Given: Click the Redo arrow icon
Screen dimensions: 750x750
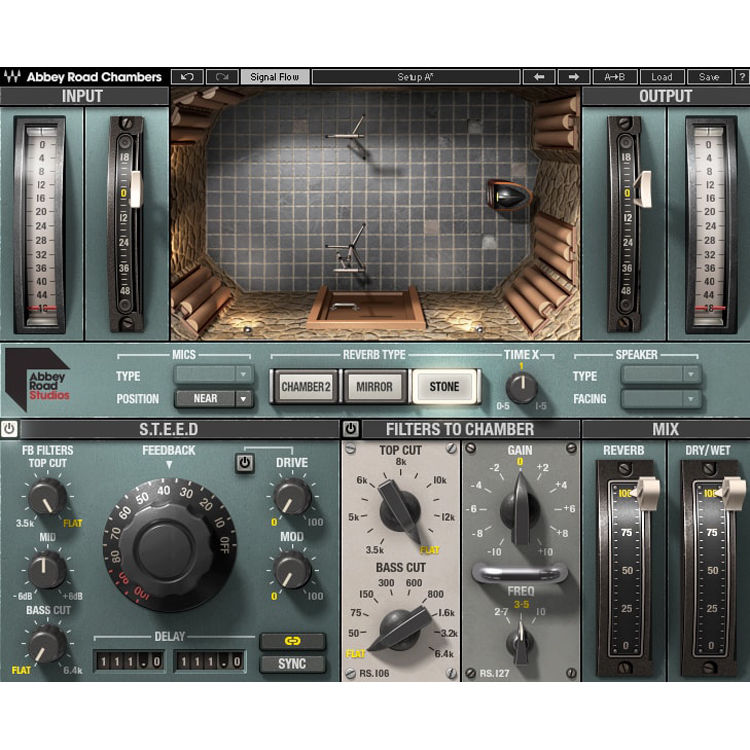Looking at the screenshot, I should pos(221,76).
